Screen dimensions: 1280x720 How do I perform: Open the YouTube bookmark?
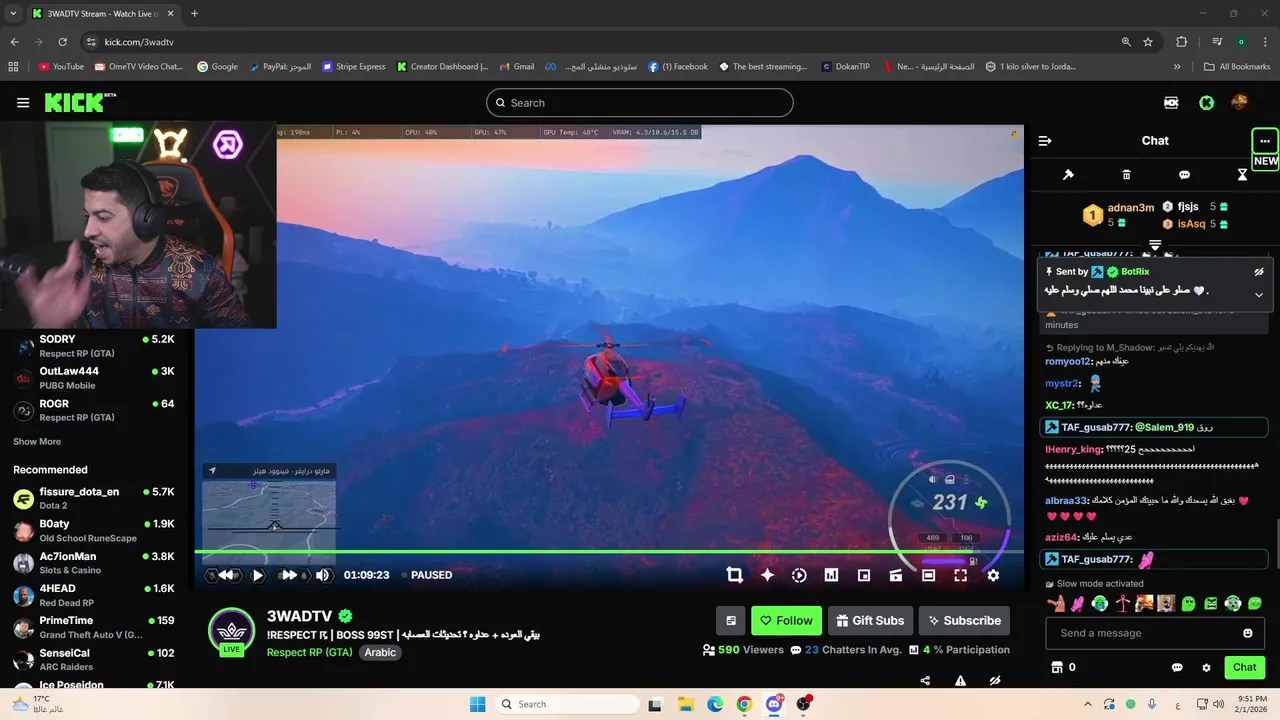61,67
